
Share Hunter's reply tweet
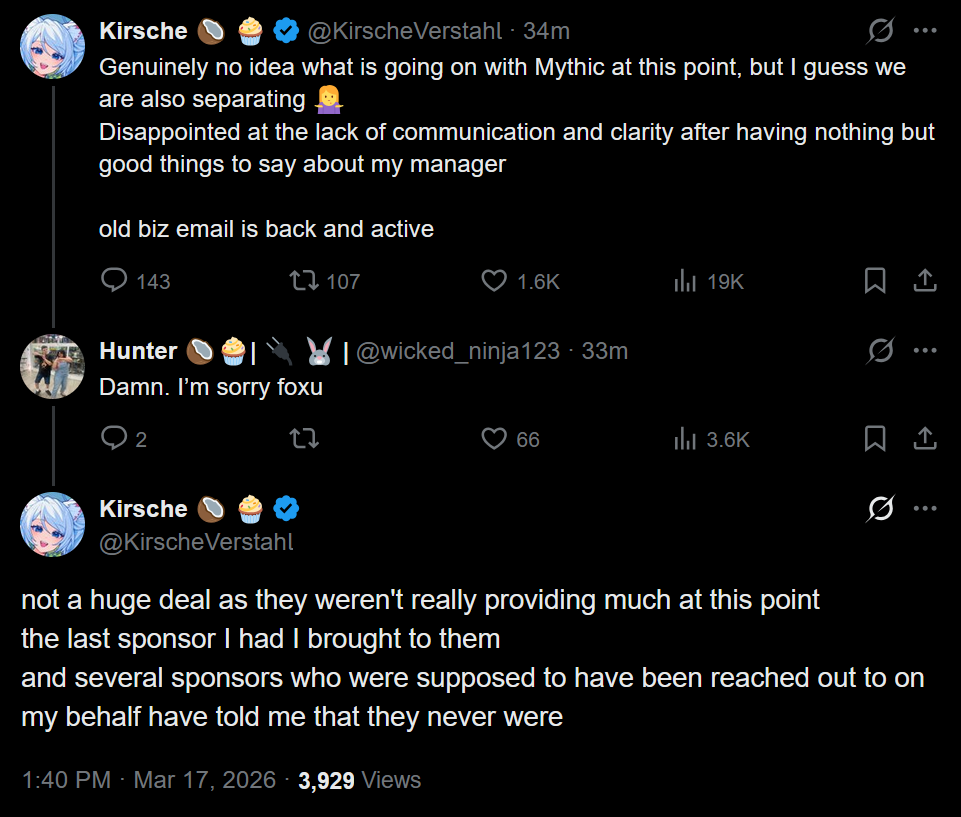[925, 438]
